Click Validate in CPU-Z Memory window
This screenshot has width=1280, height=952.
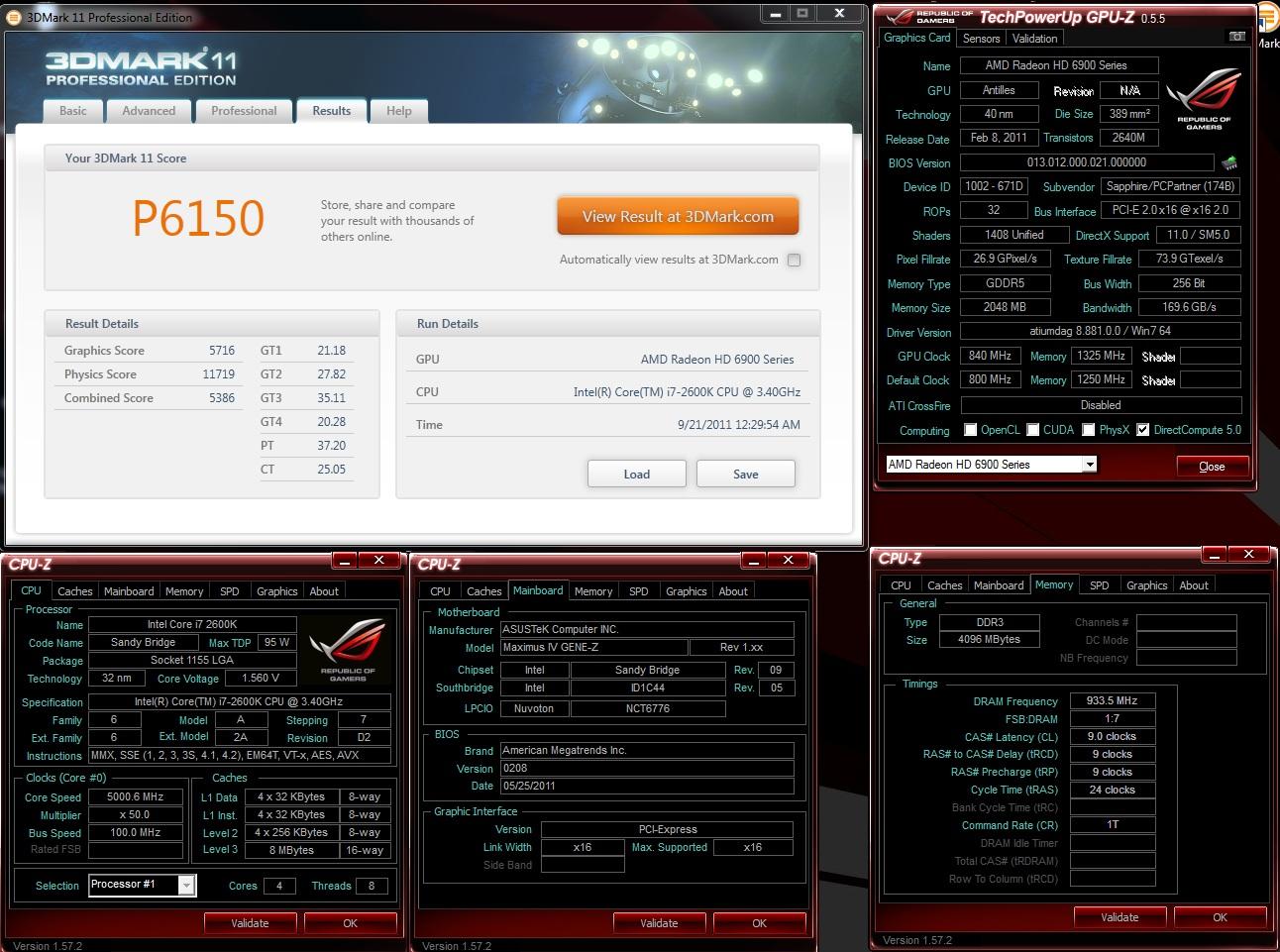tap(1120, 917)
